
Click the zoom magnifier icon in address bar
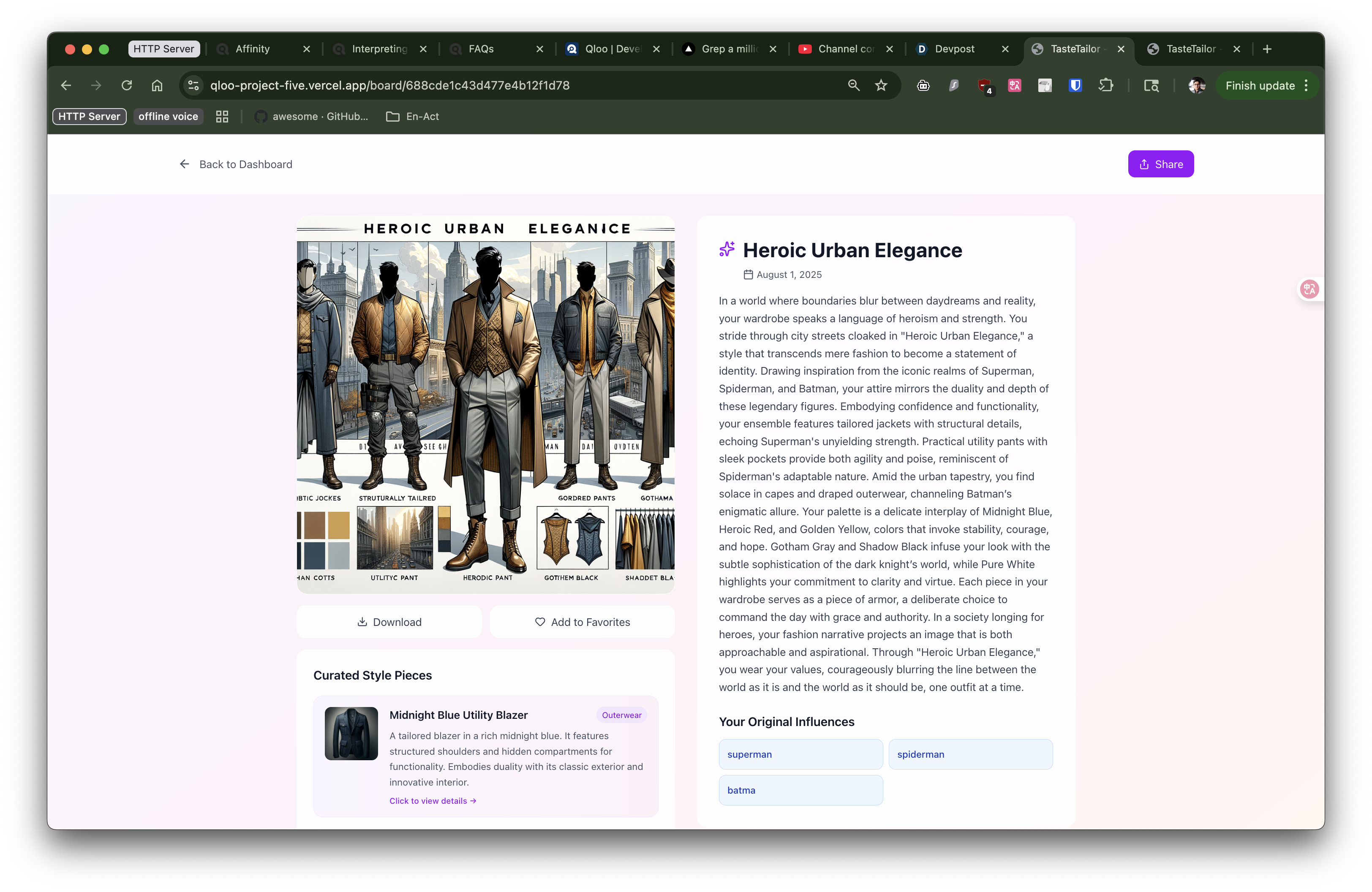point(854,85)
